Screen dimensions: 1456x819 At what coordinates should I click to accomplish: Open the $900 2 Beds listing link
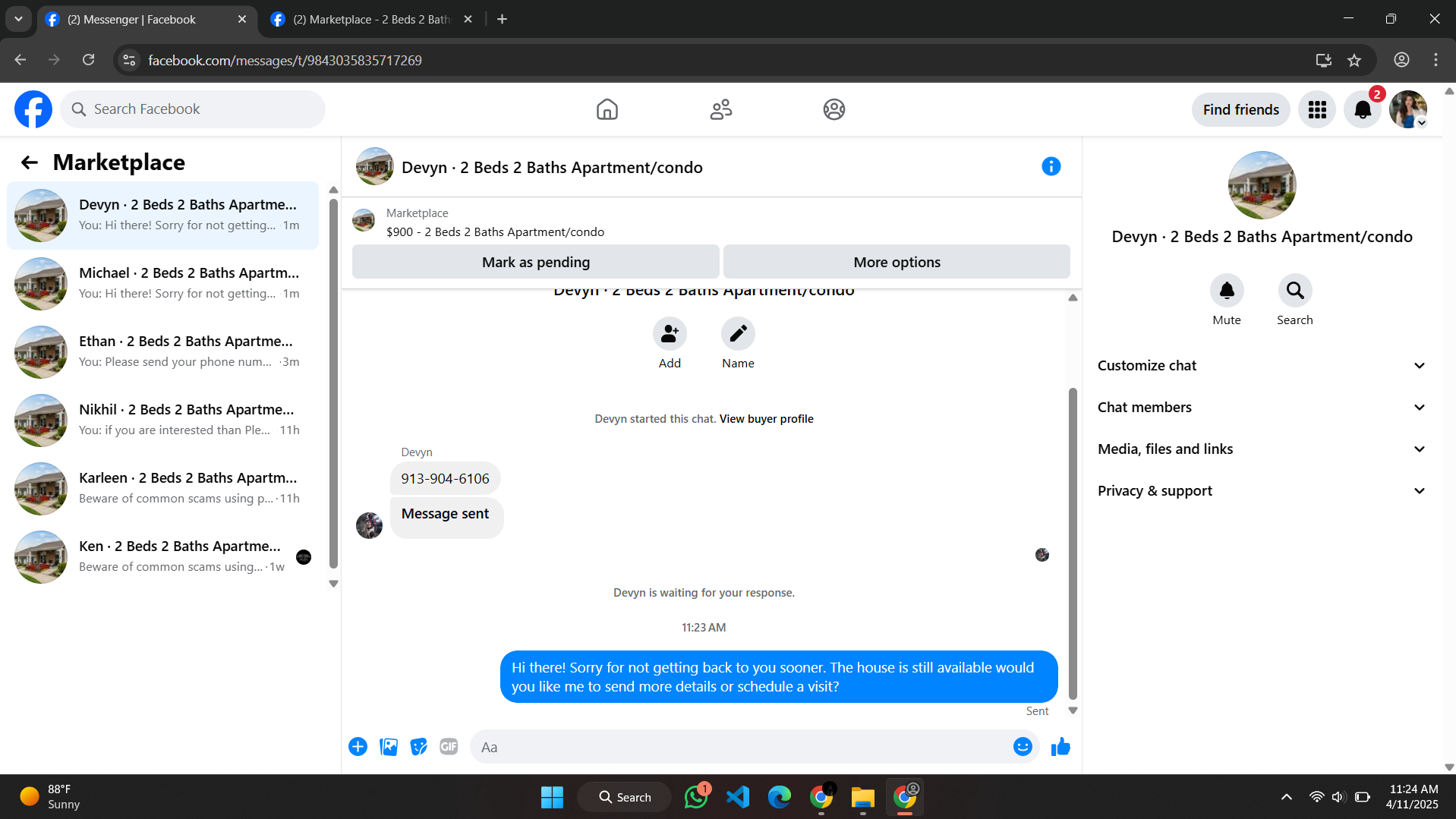pyautogui.click(x=495, y=232)
